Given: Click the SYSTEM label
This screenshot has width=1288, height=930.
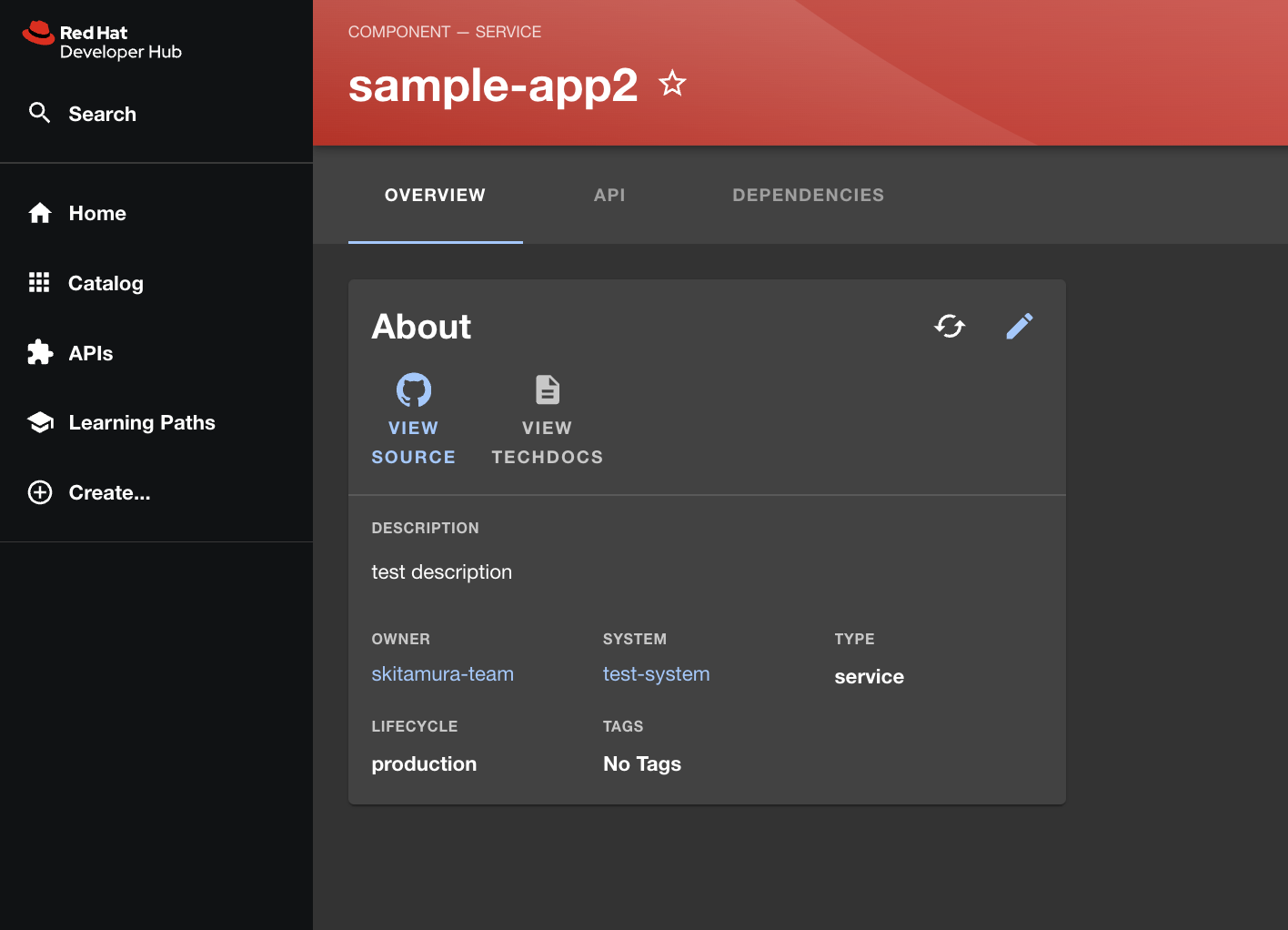Looking at the screenshot, I should (635, 639).
